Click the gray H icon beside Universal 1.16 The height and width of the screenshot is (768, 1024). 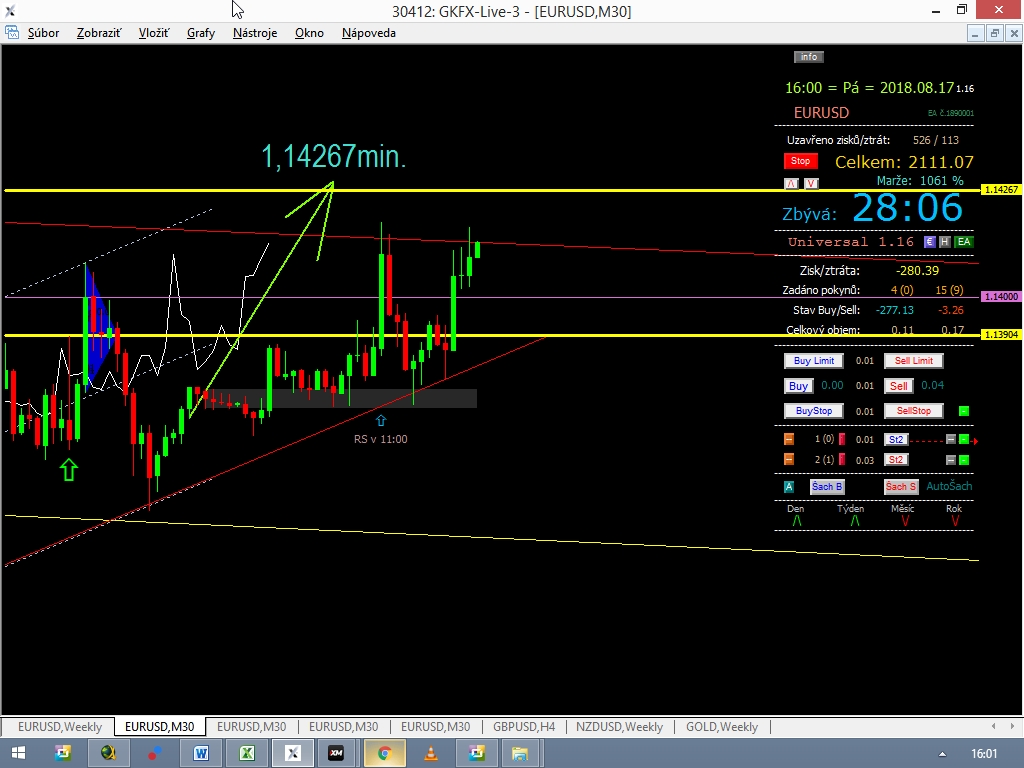tap(944, 242)
